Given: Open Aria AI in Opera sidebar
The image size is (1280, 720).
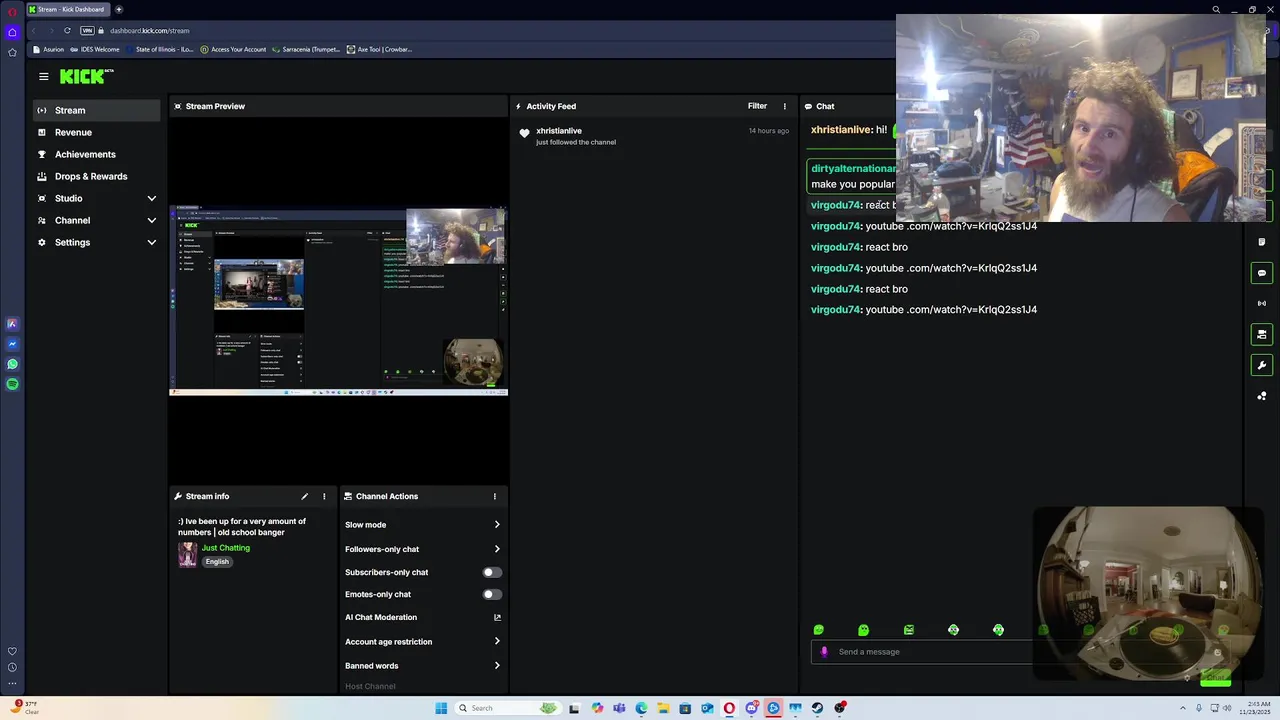Looking at the screenshot, I should [12, 324].
